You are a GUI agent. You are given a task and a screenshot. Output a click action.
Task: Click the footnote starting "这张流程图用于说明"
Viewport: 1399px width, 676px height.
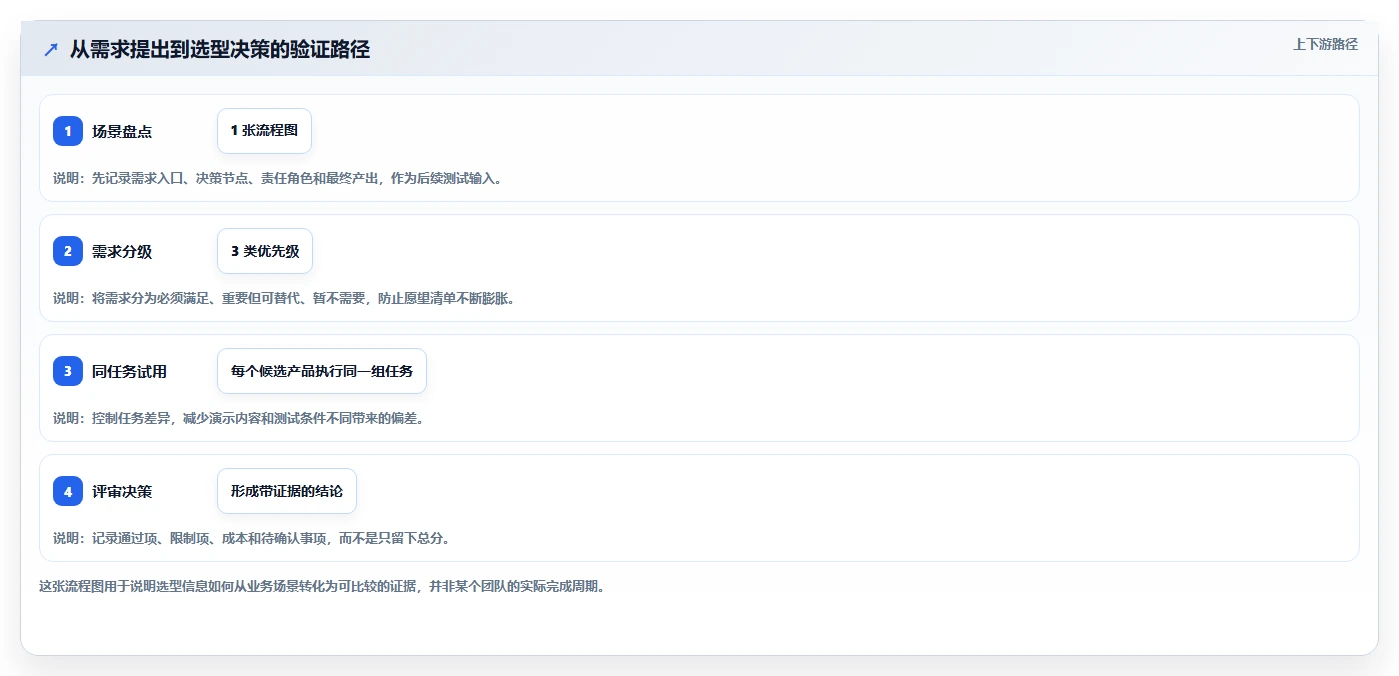coord(322,586)
